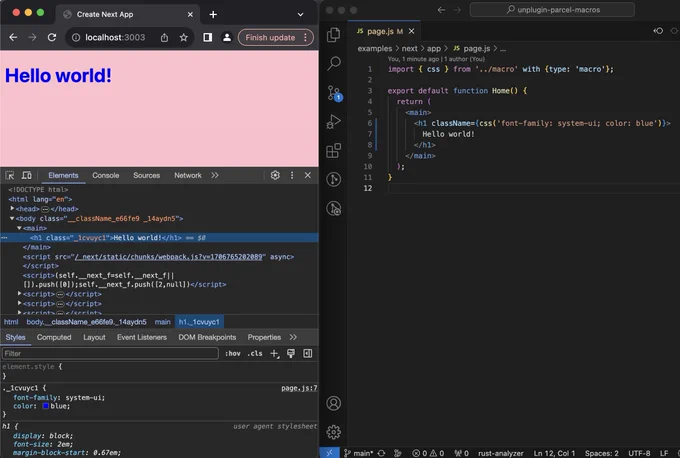This screenshot has width=680, height=458.
Task: Collapse the body element in DOM tree
Action: click(x=12, y=219)
